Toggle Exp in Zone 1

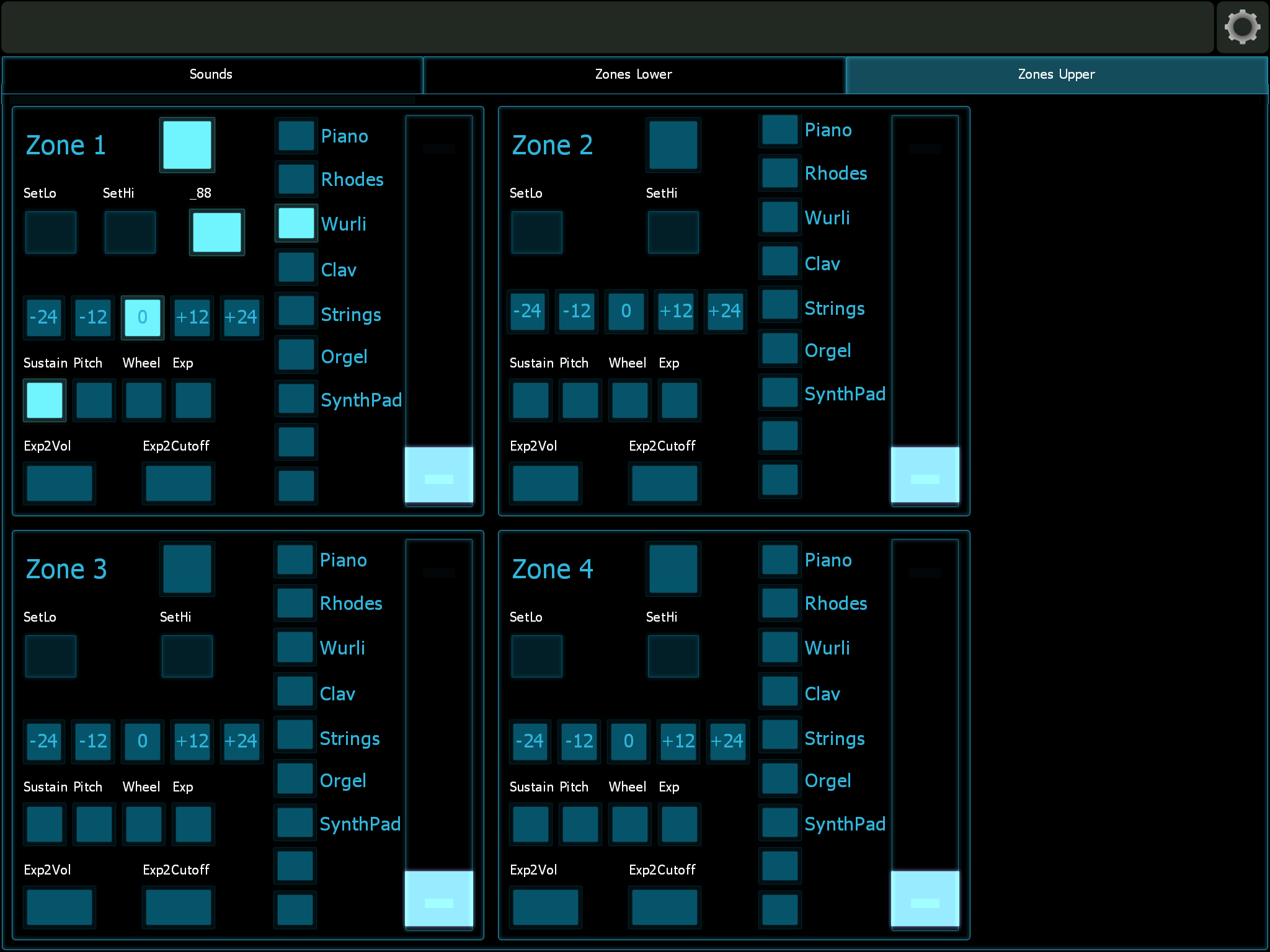(193, 400)
